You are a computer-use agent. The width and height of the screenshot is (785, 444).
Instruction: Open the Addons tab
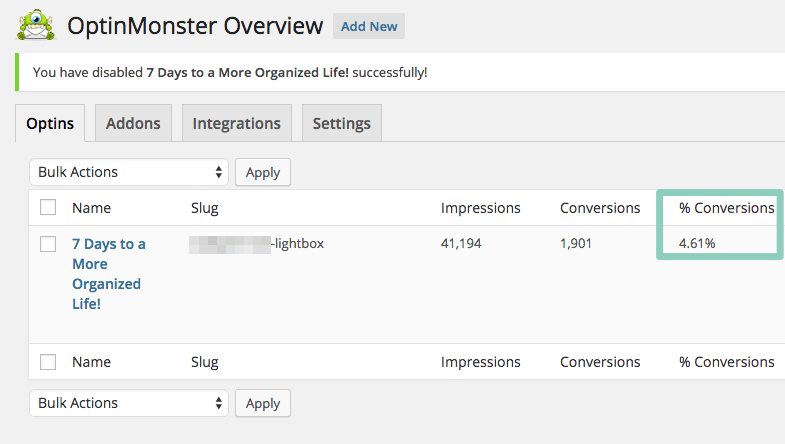tap(133, 123)
